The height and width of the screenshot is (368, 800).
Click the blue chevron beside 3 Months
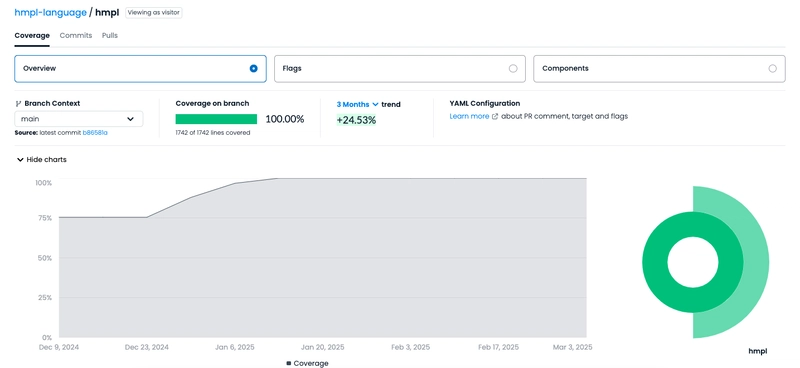click(x=376, y=104)
